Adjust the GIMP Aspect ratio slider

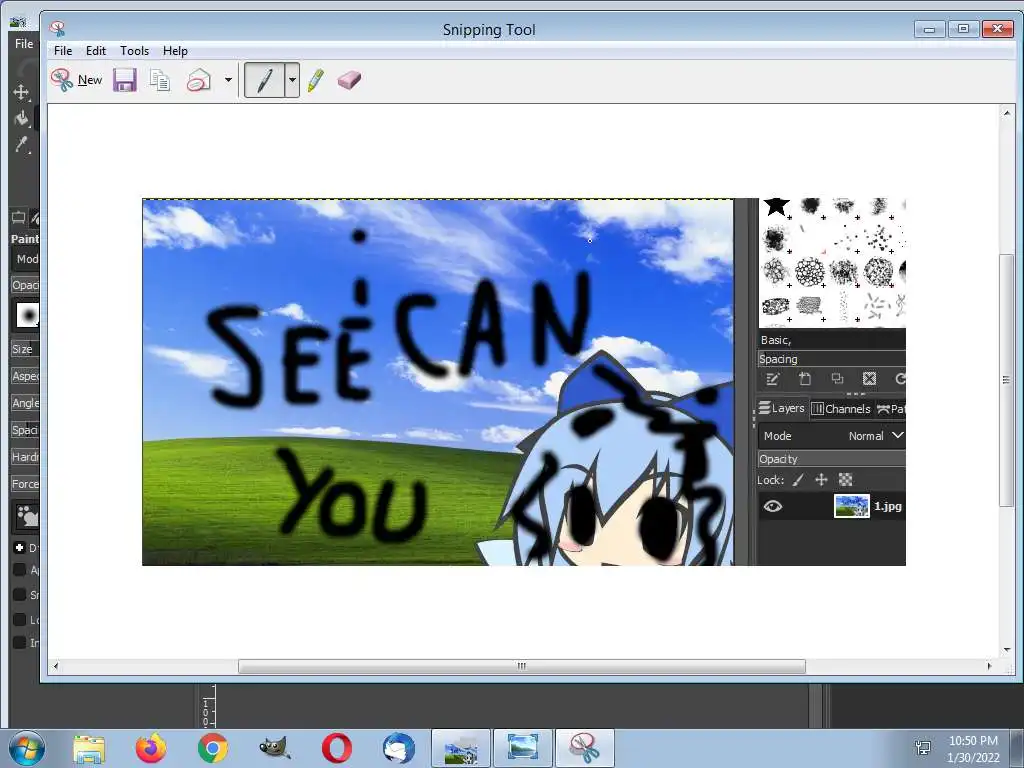click(x=25, y=376)
